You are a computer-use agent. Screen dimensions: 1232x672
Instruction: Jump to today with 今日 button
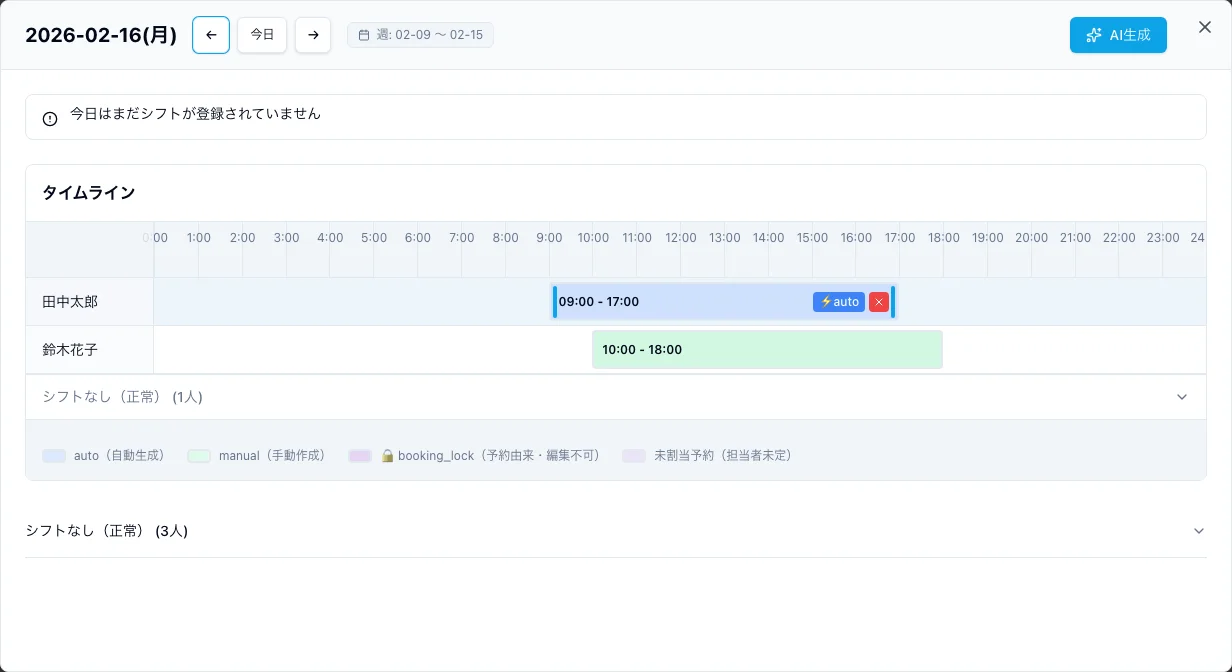pos(262,35)
